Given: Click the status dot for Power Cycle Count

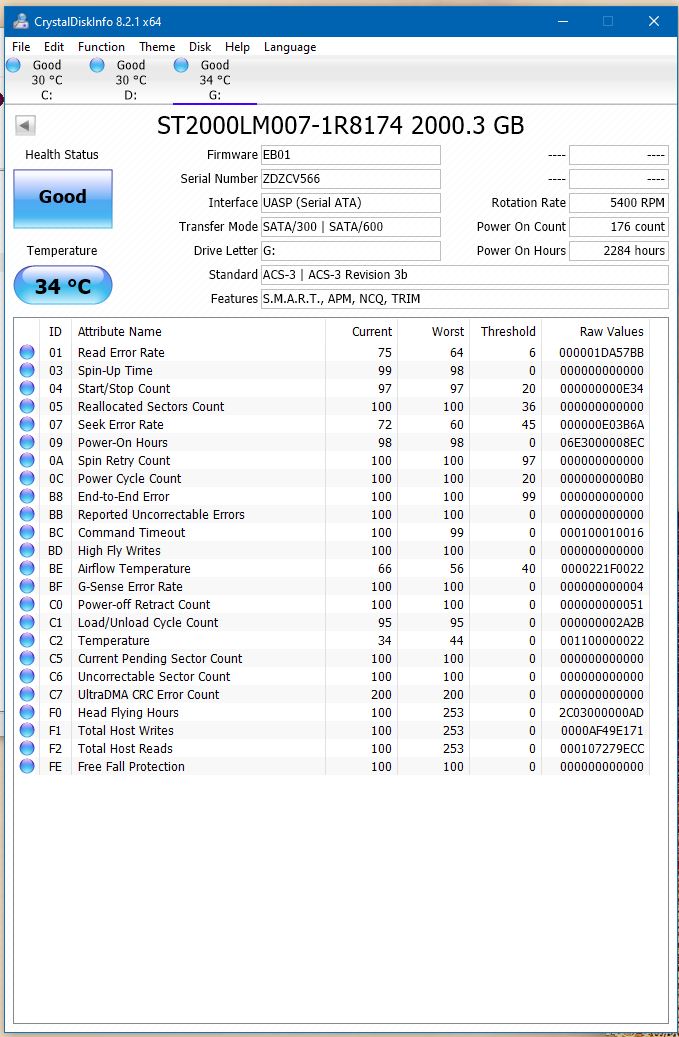Looking at the screenshot, I should coord(27,478).
